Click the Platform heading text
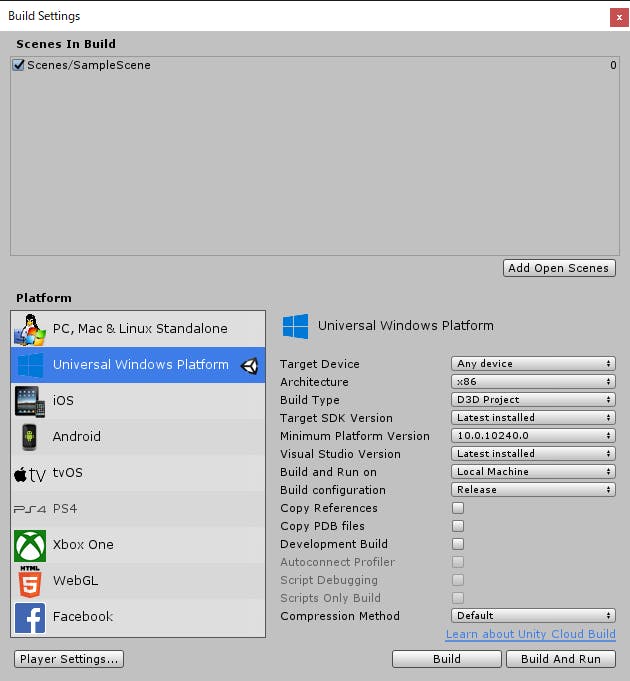This screenshot has width=630, height=681. (44, 298)
